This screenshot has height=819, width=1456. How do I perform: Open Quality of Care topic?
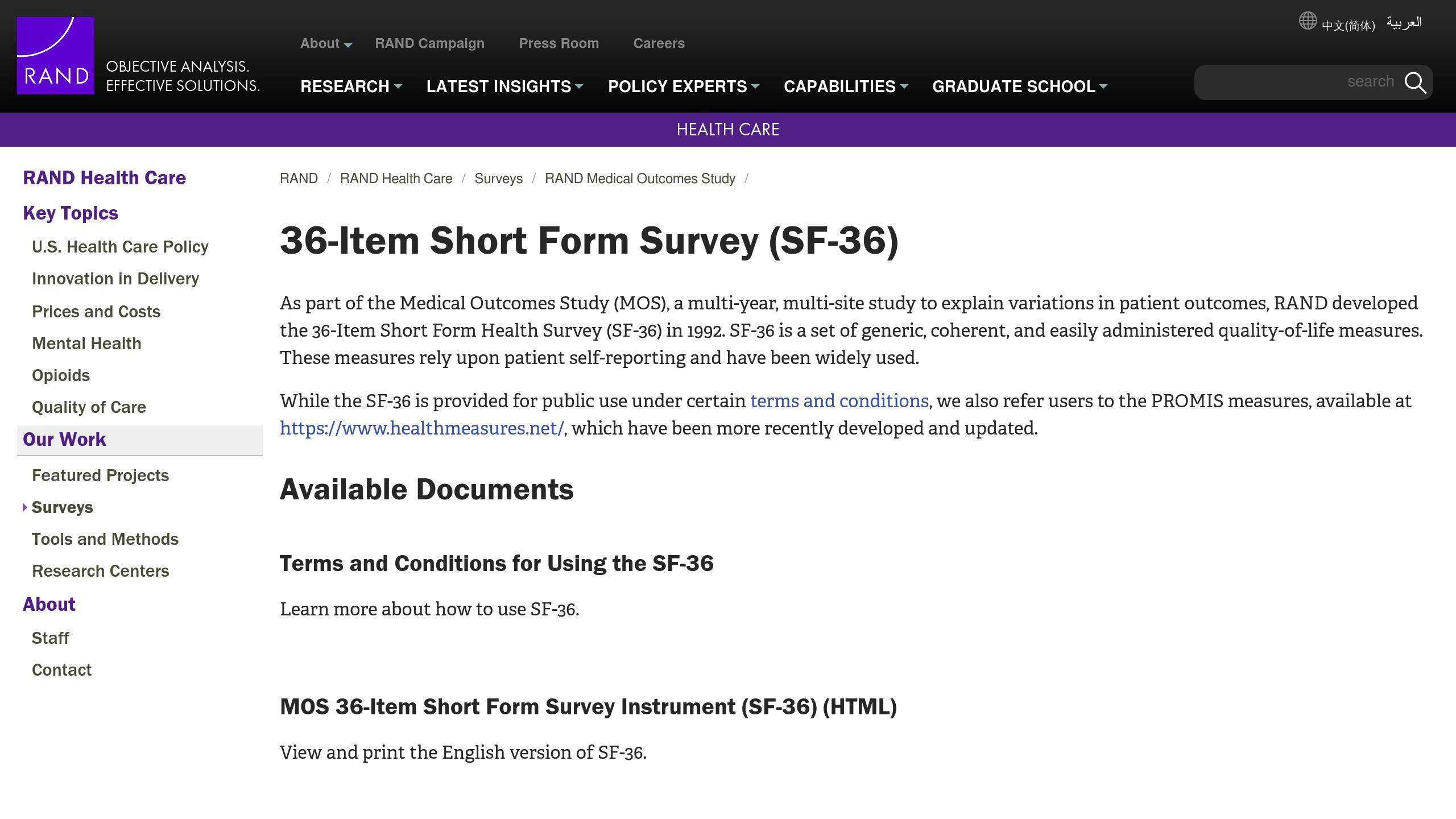click(x=89, y=407)
